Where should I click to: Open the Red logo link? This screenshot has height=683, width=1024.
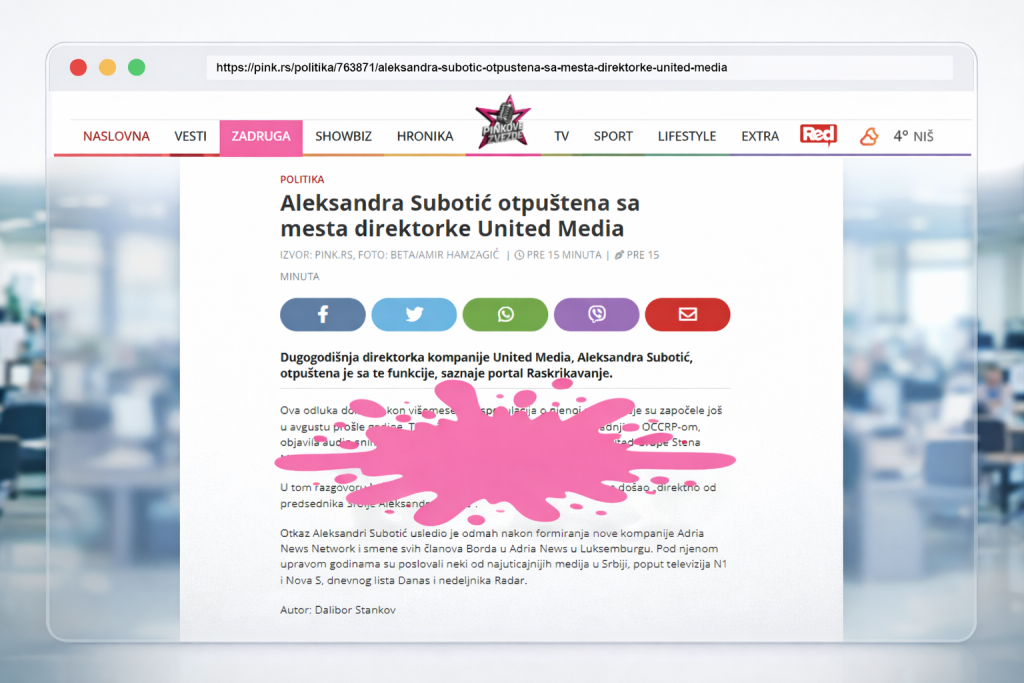(x=818, y=136)
